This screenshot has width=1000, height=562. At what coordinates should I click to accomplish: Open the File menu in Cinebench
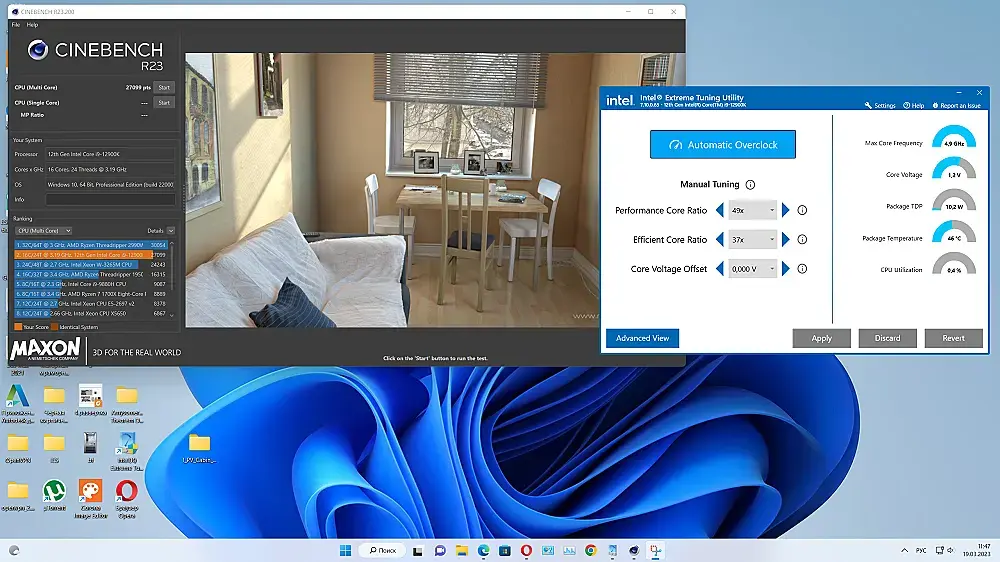[x=16, y=25]
